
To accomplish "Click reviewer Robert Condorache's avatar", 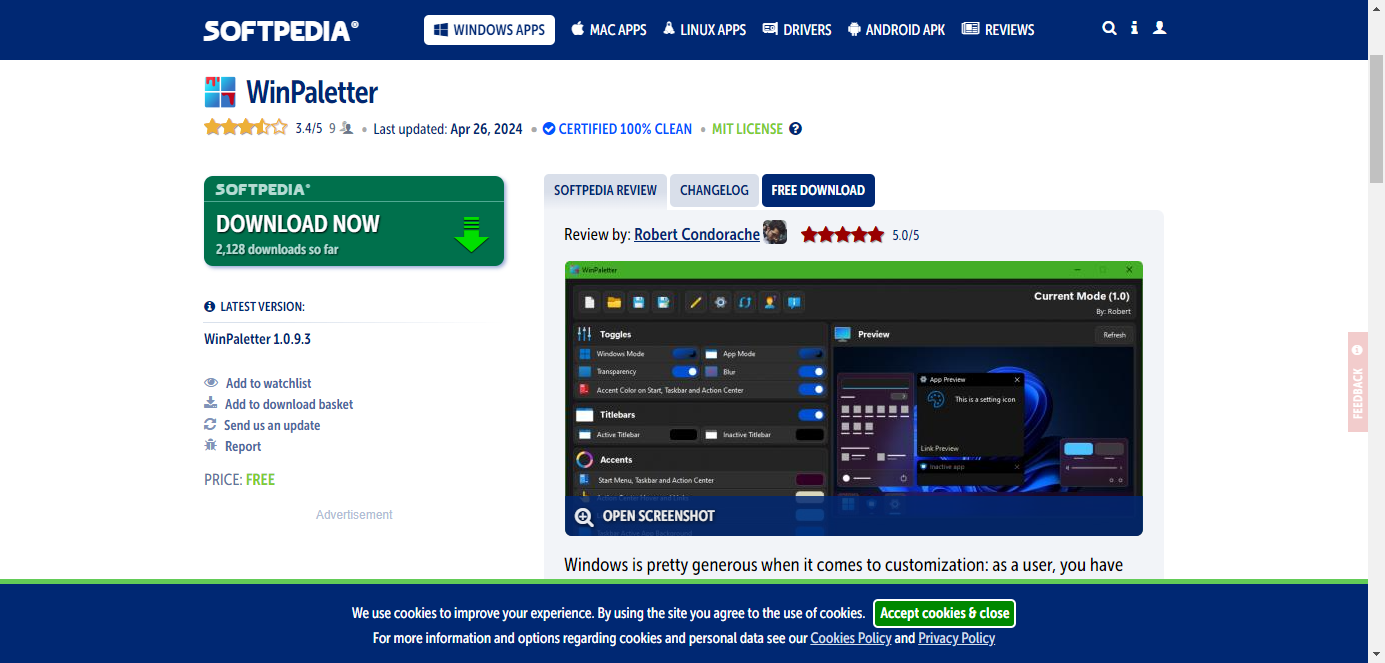I will click(x=775, y=233).
